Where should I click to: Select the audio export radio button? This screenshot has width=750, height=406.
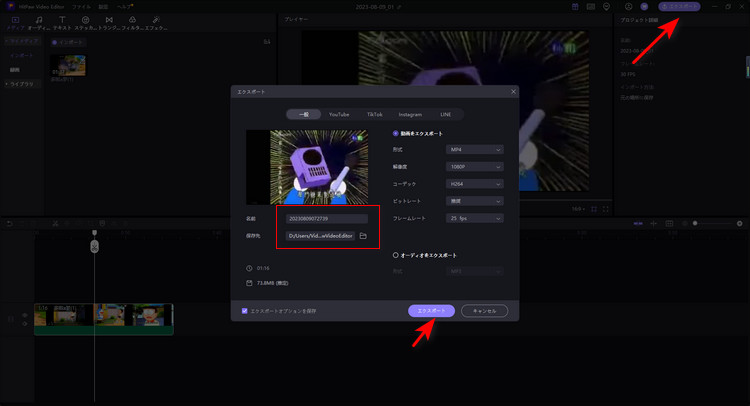point(396,255)
